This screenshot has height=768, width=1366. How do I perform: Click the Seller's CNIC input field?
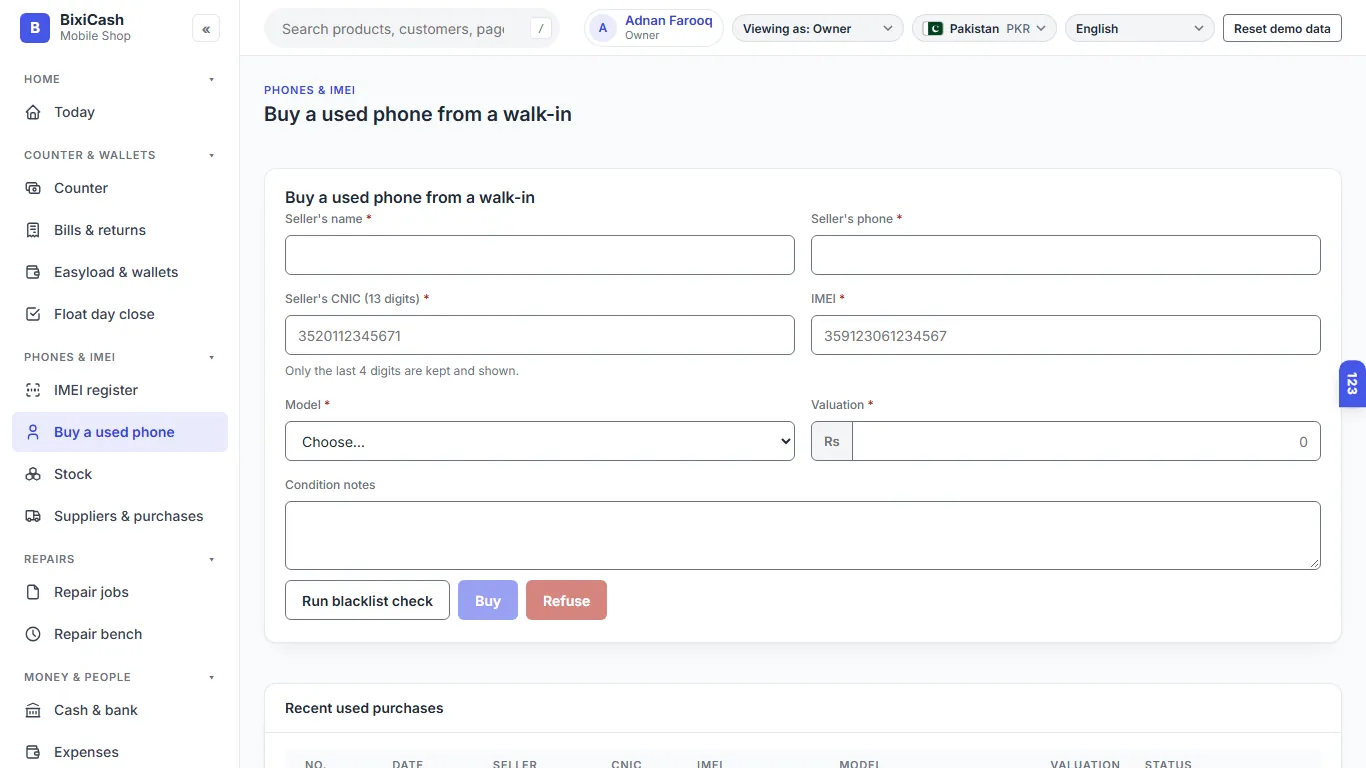(x=540, y=335)
